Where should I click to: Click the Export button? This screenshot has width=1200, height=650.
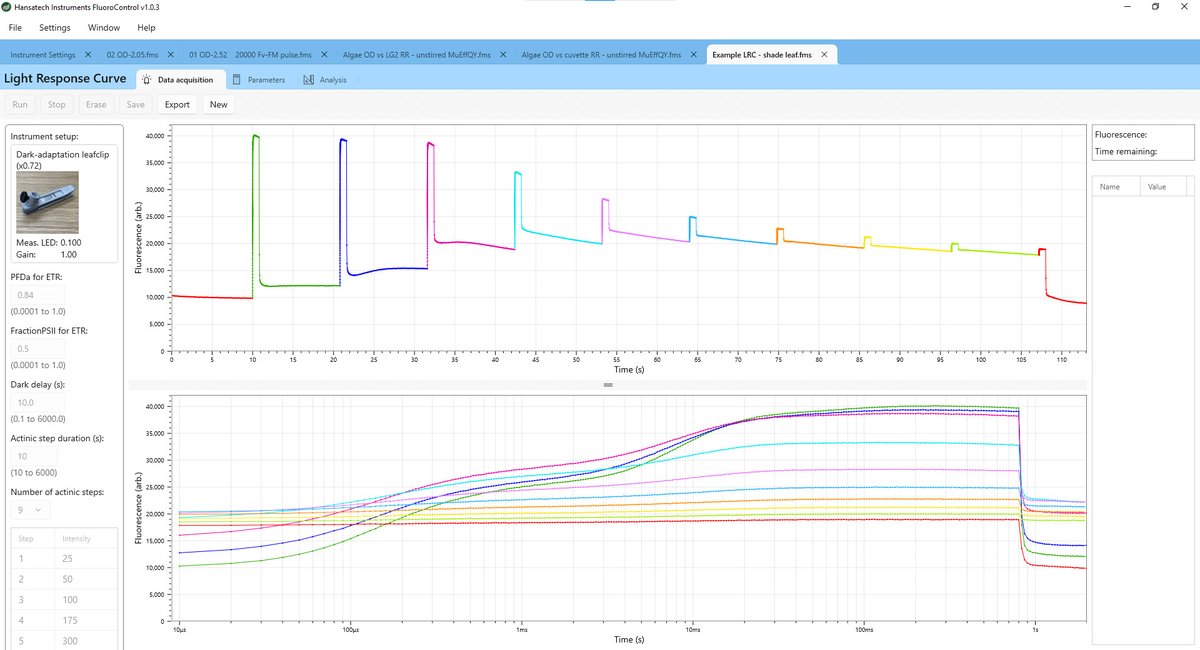coord(177,104)
